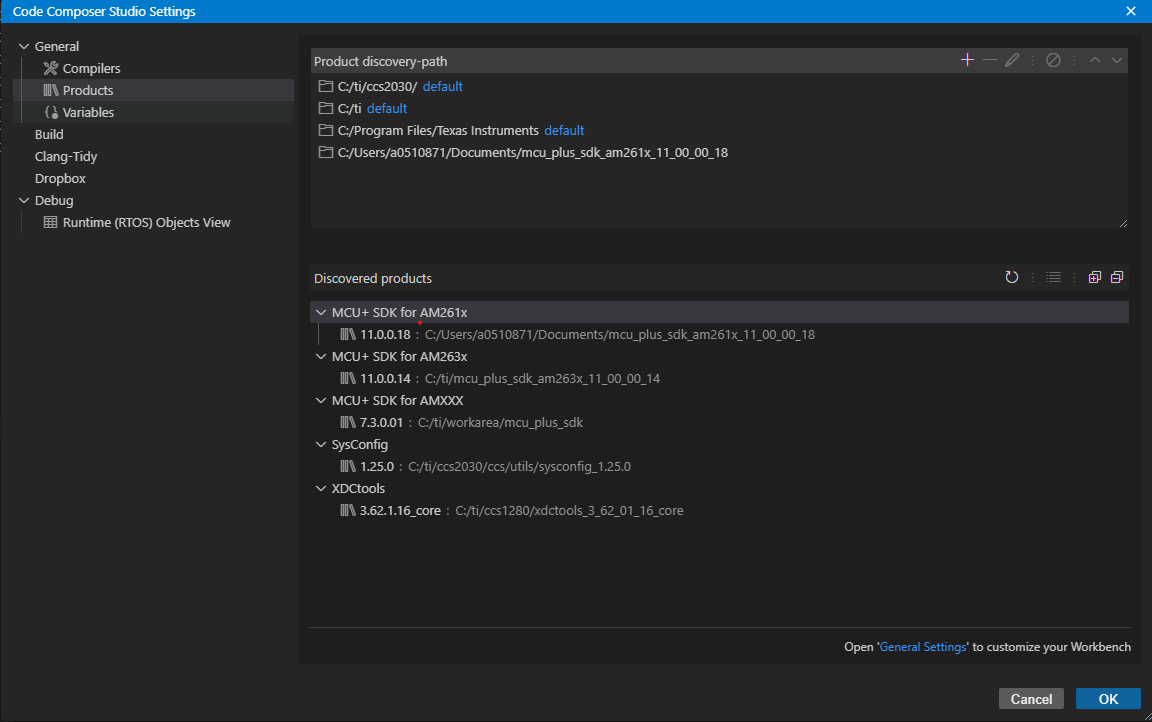Open the General Settings link
1152x722 pixels.
pos(923,647)
